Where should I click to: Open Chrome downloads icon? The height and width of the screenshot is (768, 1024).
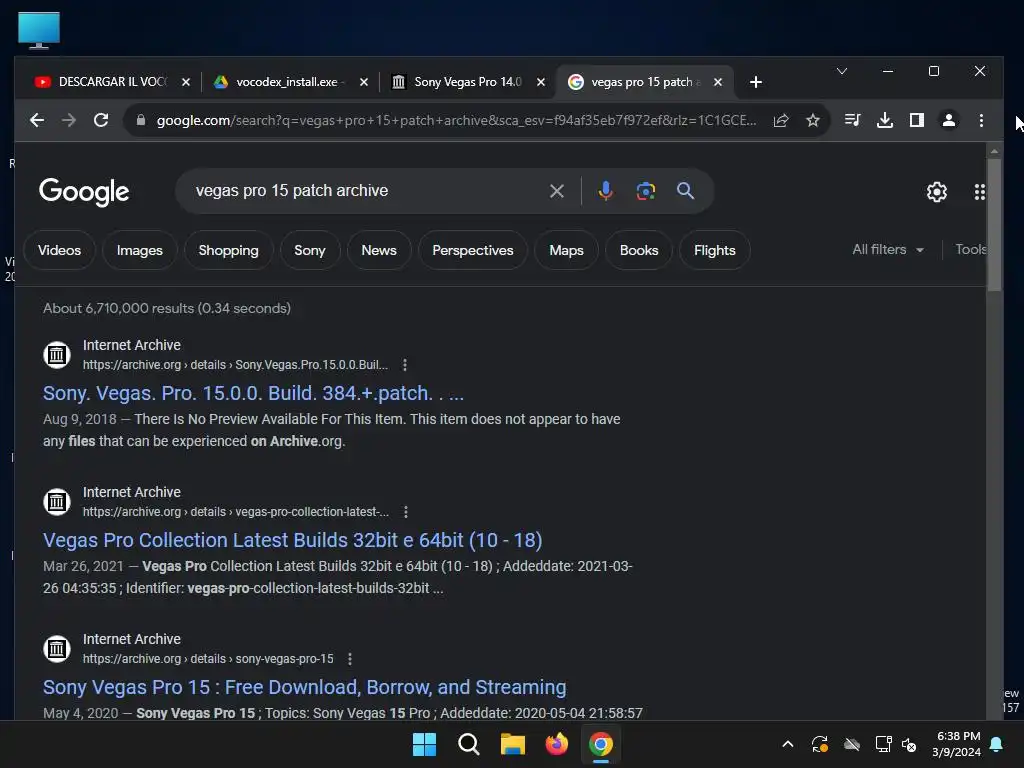pyautogui.click(x=885, y=120)
